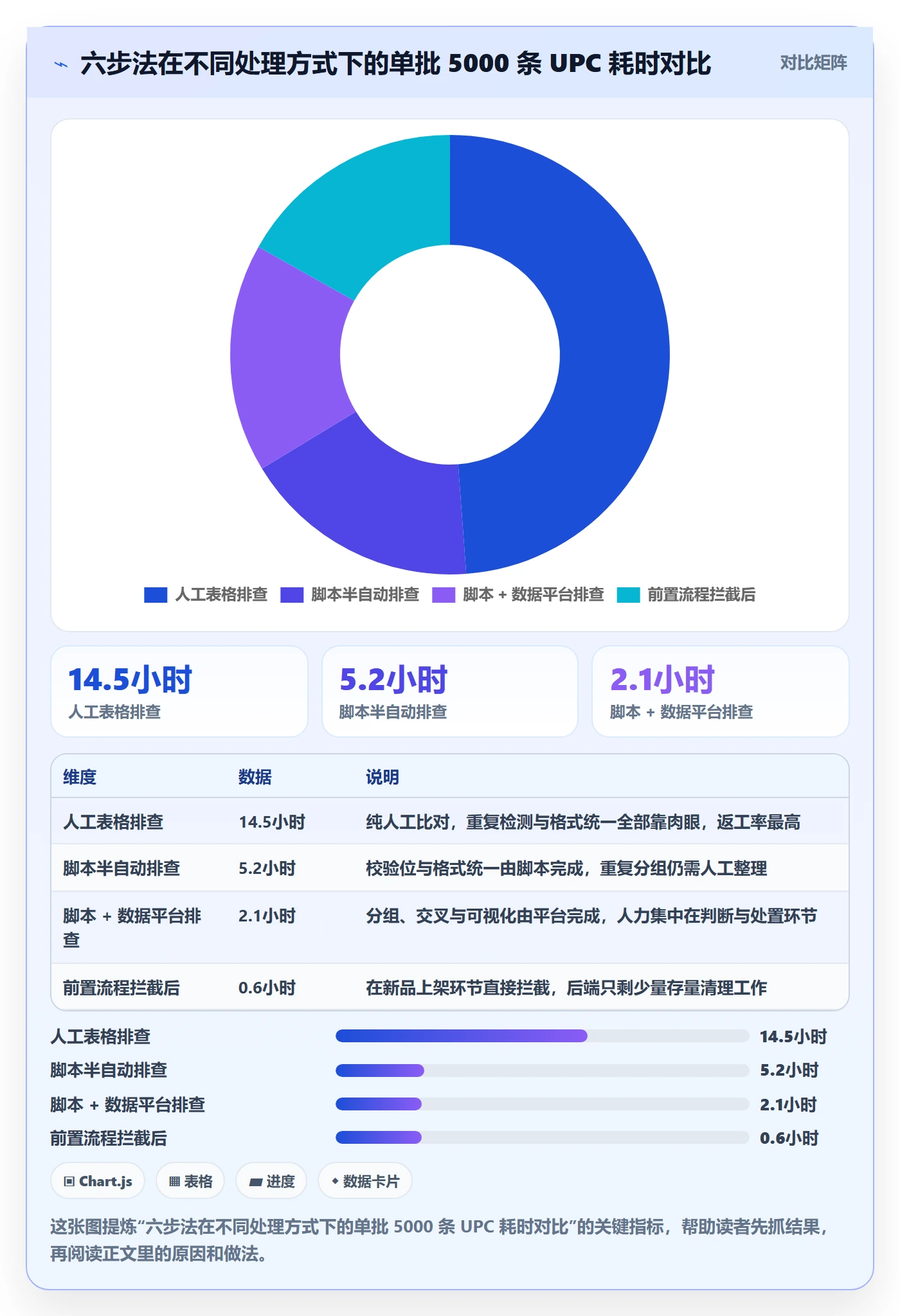900x1316 pixels.
Task: Select the 进度 tag chip
Action: pyautogui.click(x=271, y=1181)
